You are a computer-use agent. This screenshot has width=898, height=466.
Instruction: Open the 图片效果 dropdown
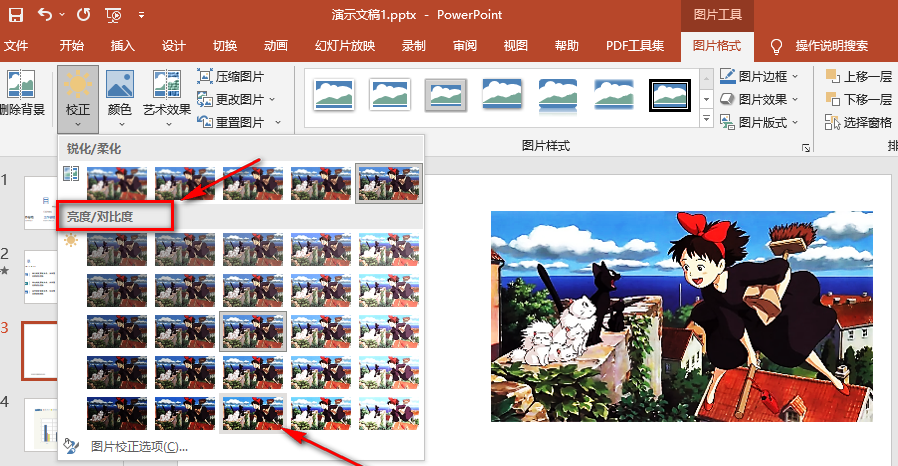(759, 99)
